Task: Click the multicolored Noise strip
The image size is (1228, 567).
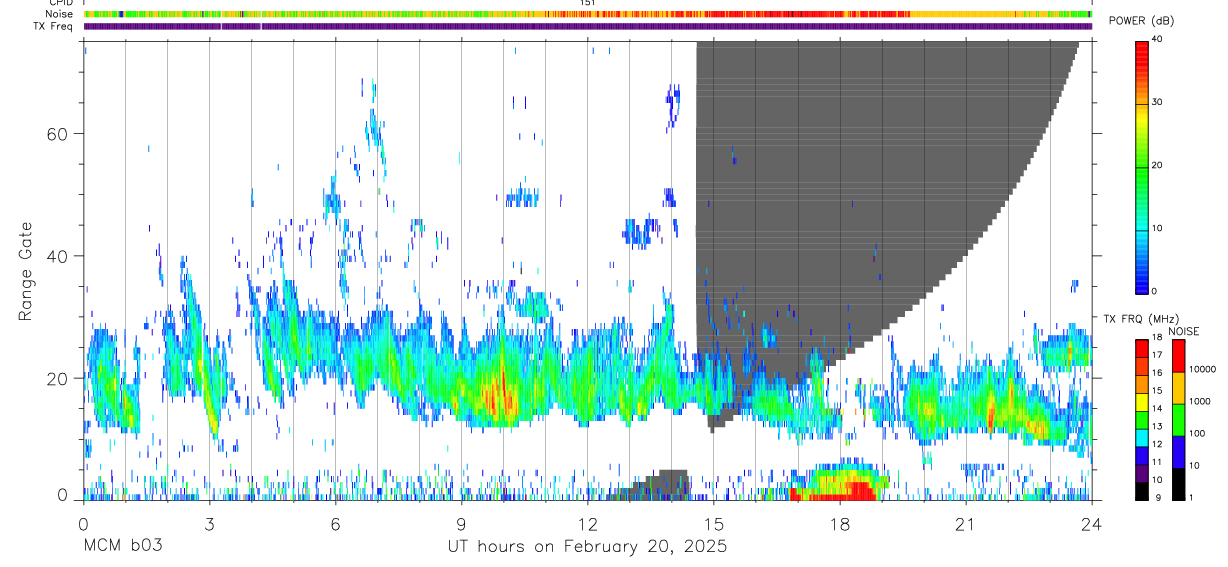Action: tap(588, 14)
